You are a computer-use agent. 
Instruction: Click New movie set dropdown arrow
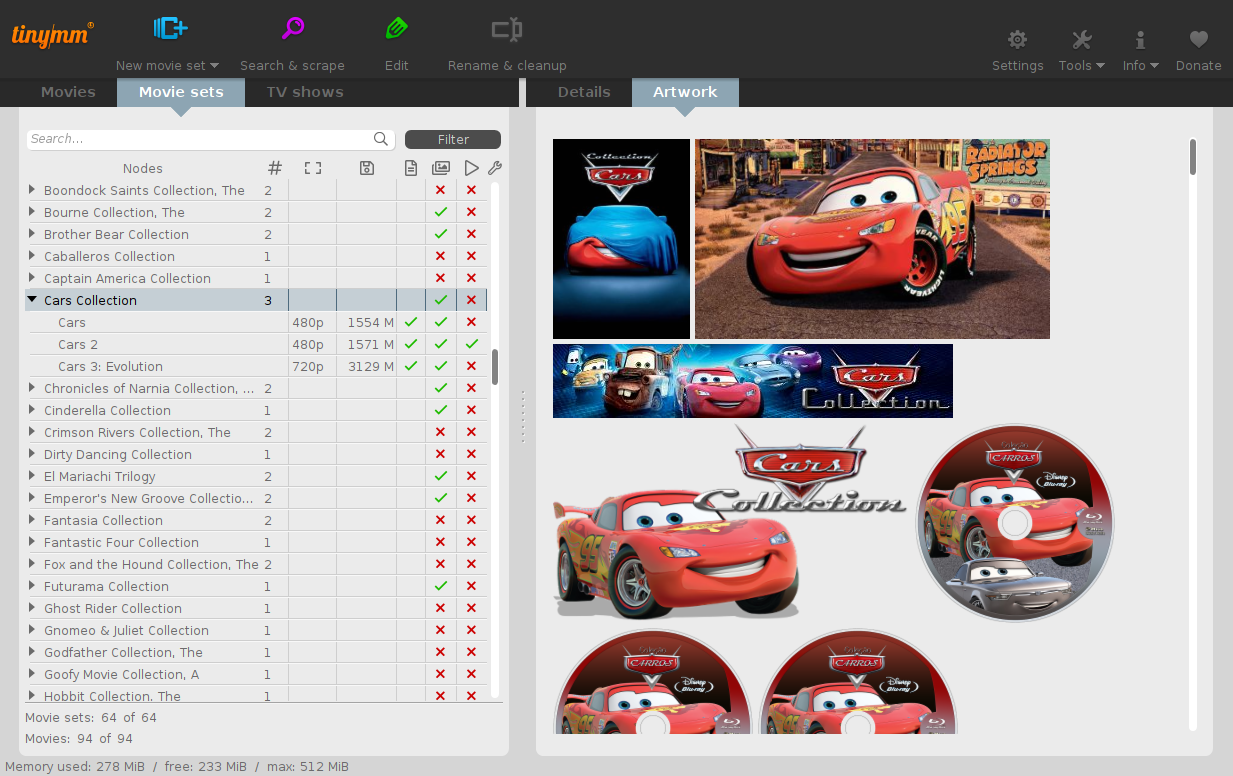pyautogui.click(x=215, y=66)
